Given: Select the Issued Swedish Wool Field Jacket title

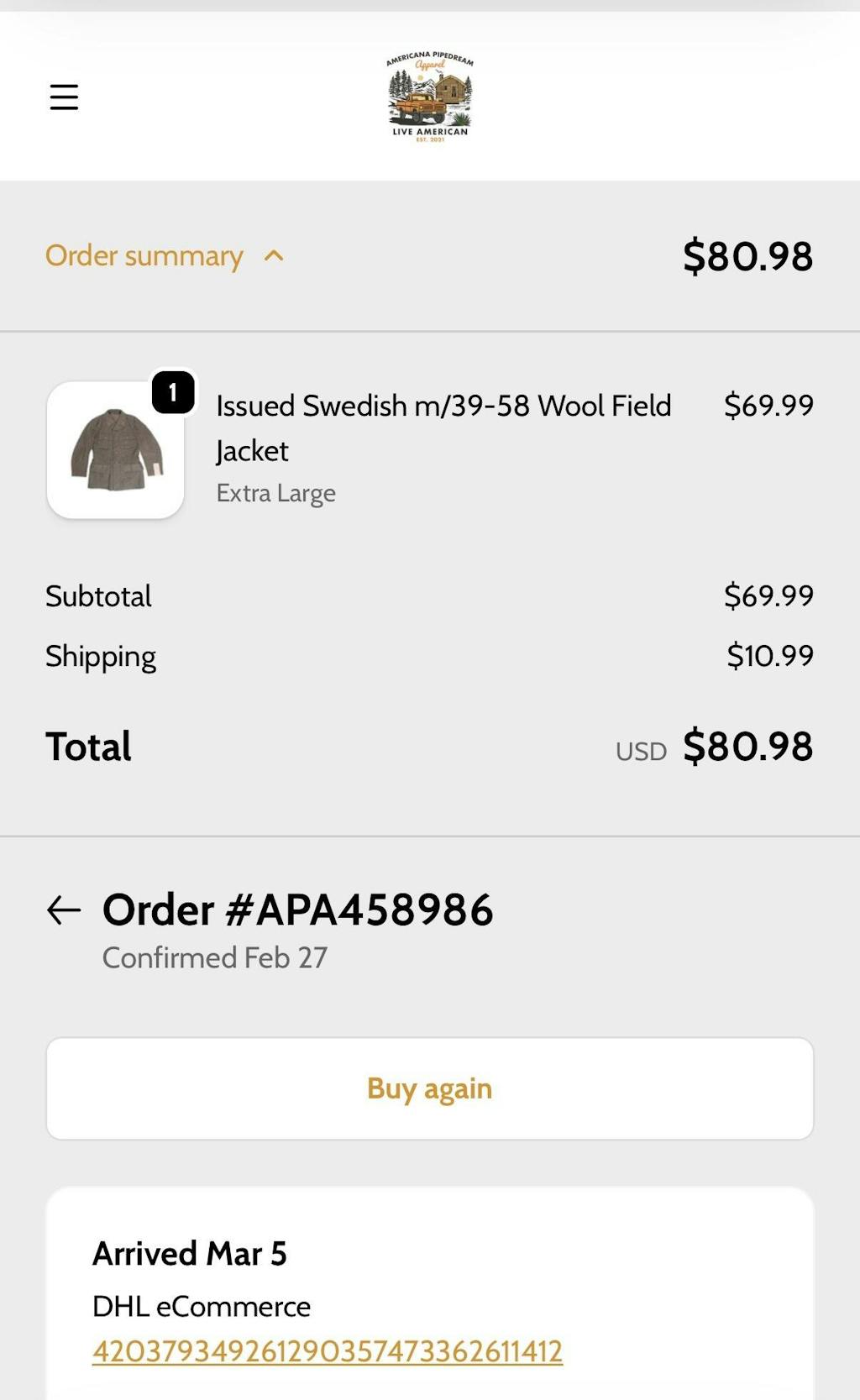Looking at the screenshot, I should coord(443,428).
